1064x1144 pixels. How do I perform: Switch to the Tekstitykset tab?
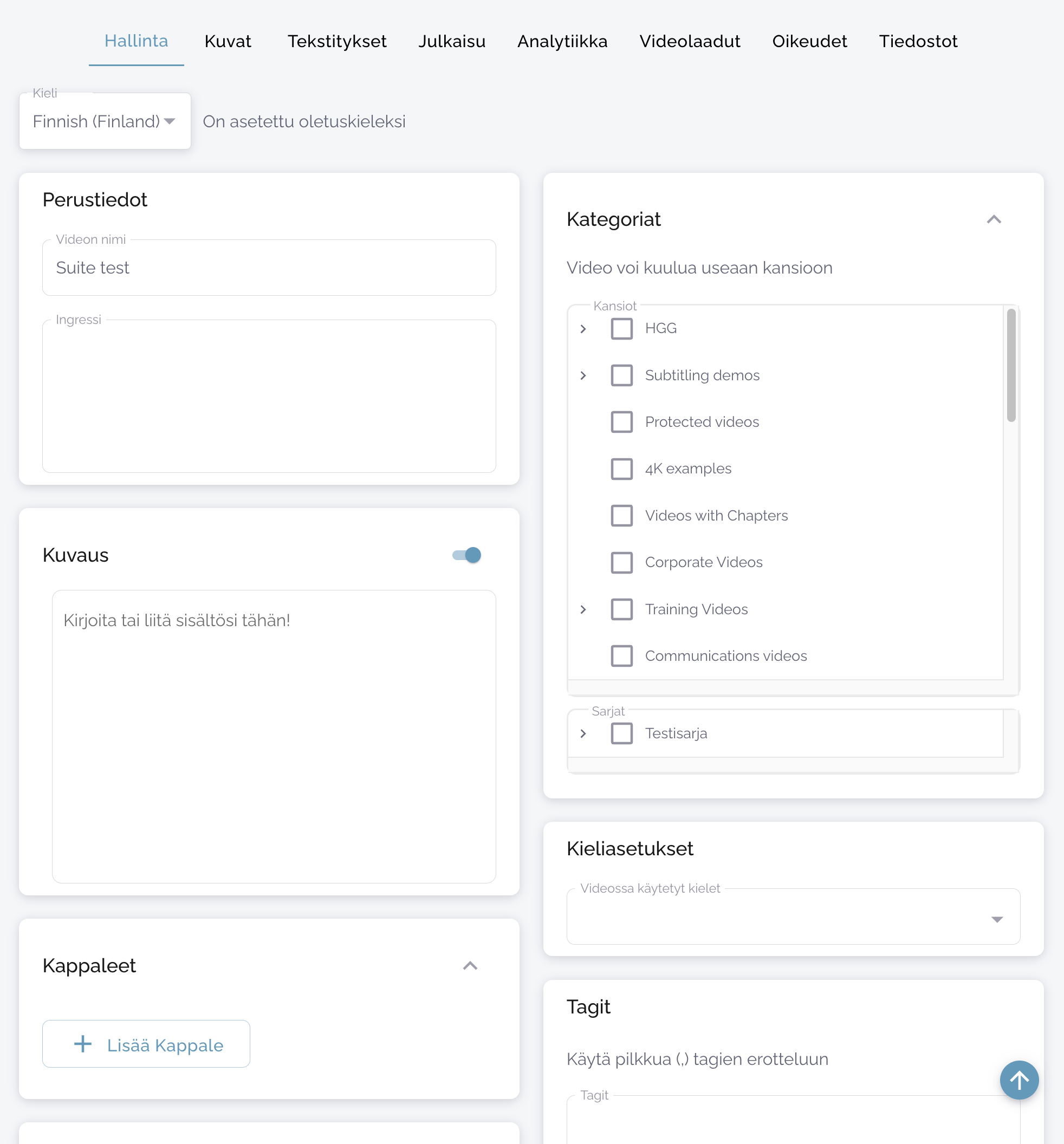point(336,41)
